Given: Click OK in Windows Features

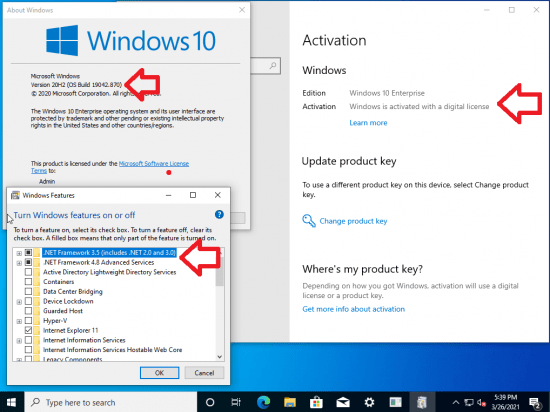Looking at the screenshot, I should coord(160,373).
